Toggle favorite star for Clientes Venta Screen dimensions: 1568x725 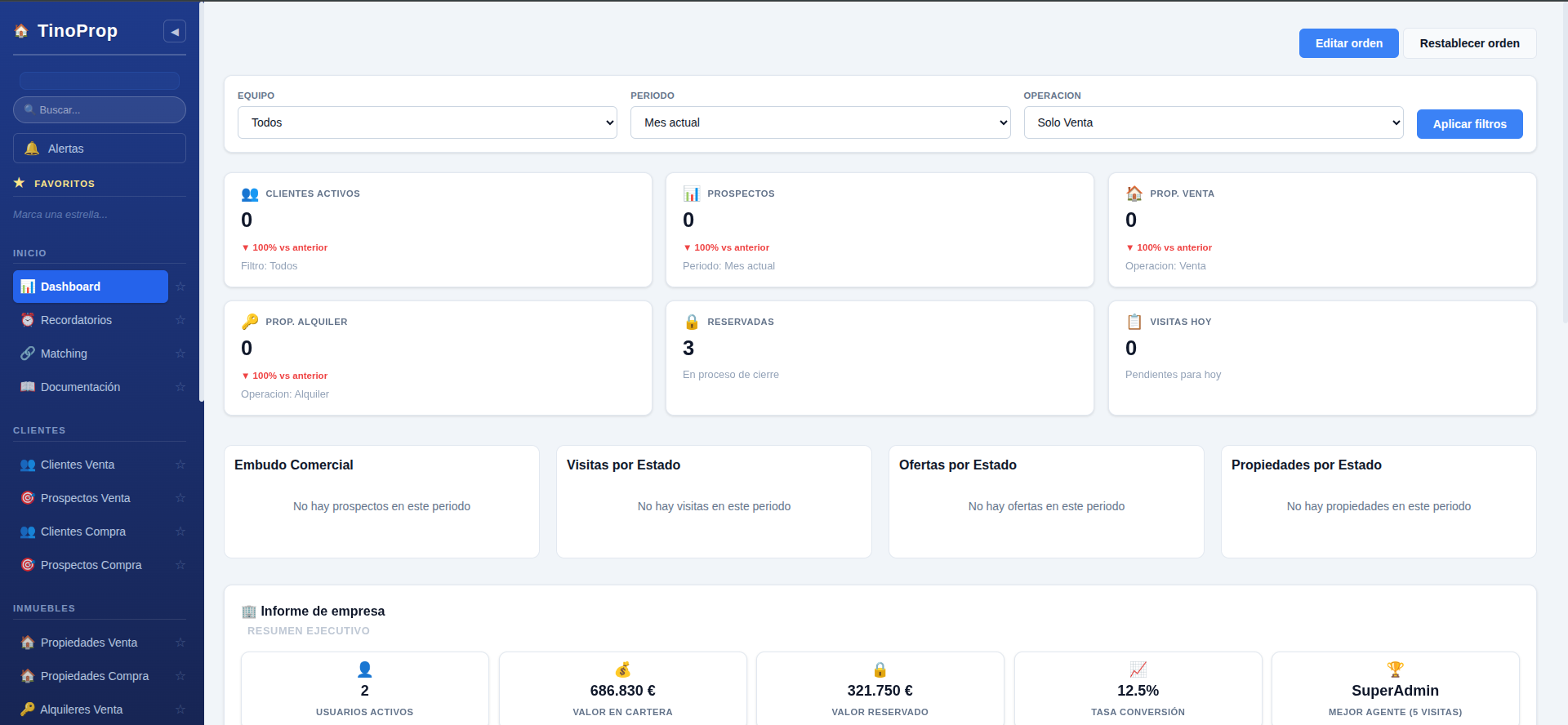180,465
